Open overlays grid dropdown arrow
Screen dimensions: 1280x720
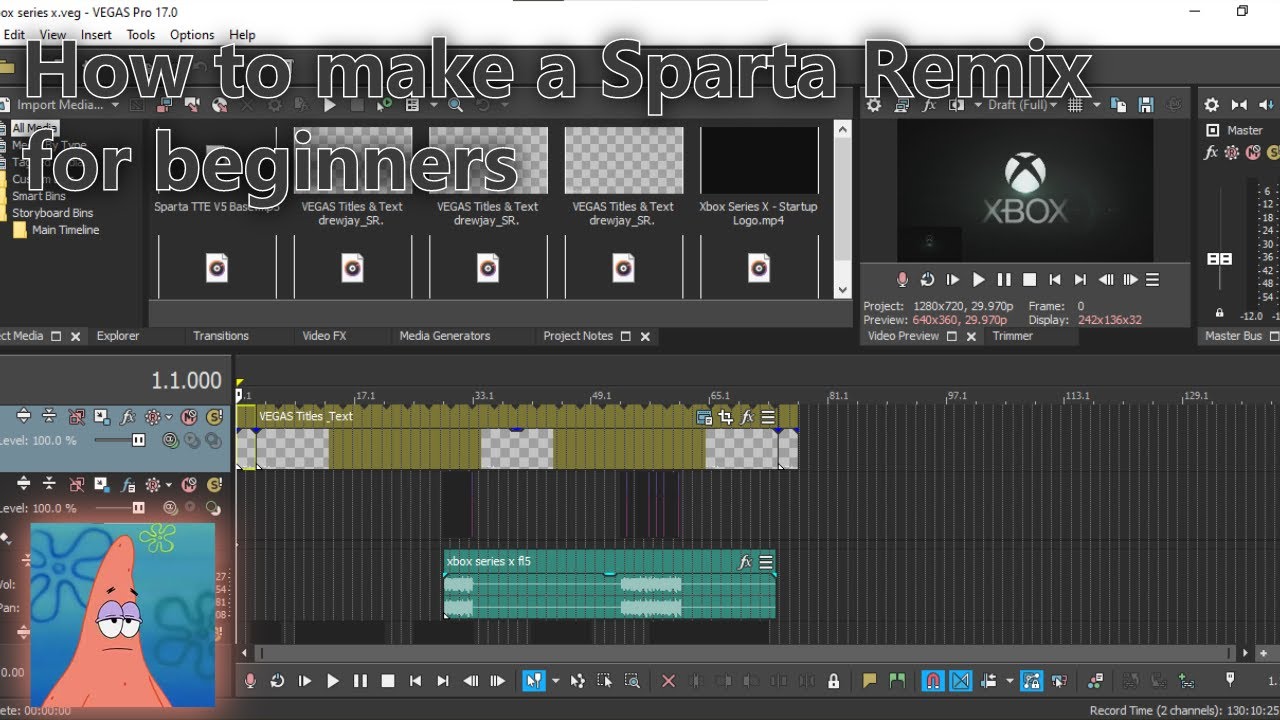pos(1097,105)
